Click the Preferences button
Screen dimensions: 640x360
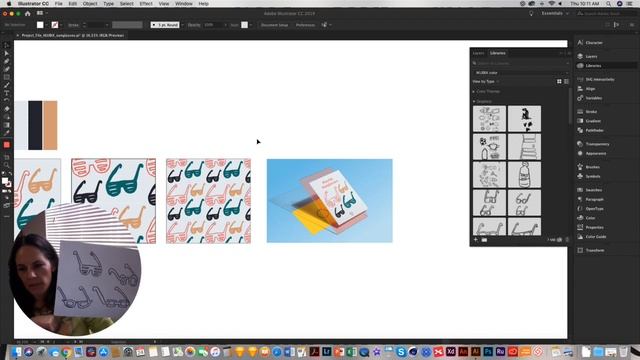click(305, 25)
